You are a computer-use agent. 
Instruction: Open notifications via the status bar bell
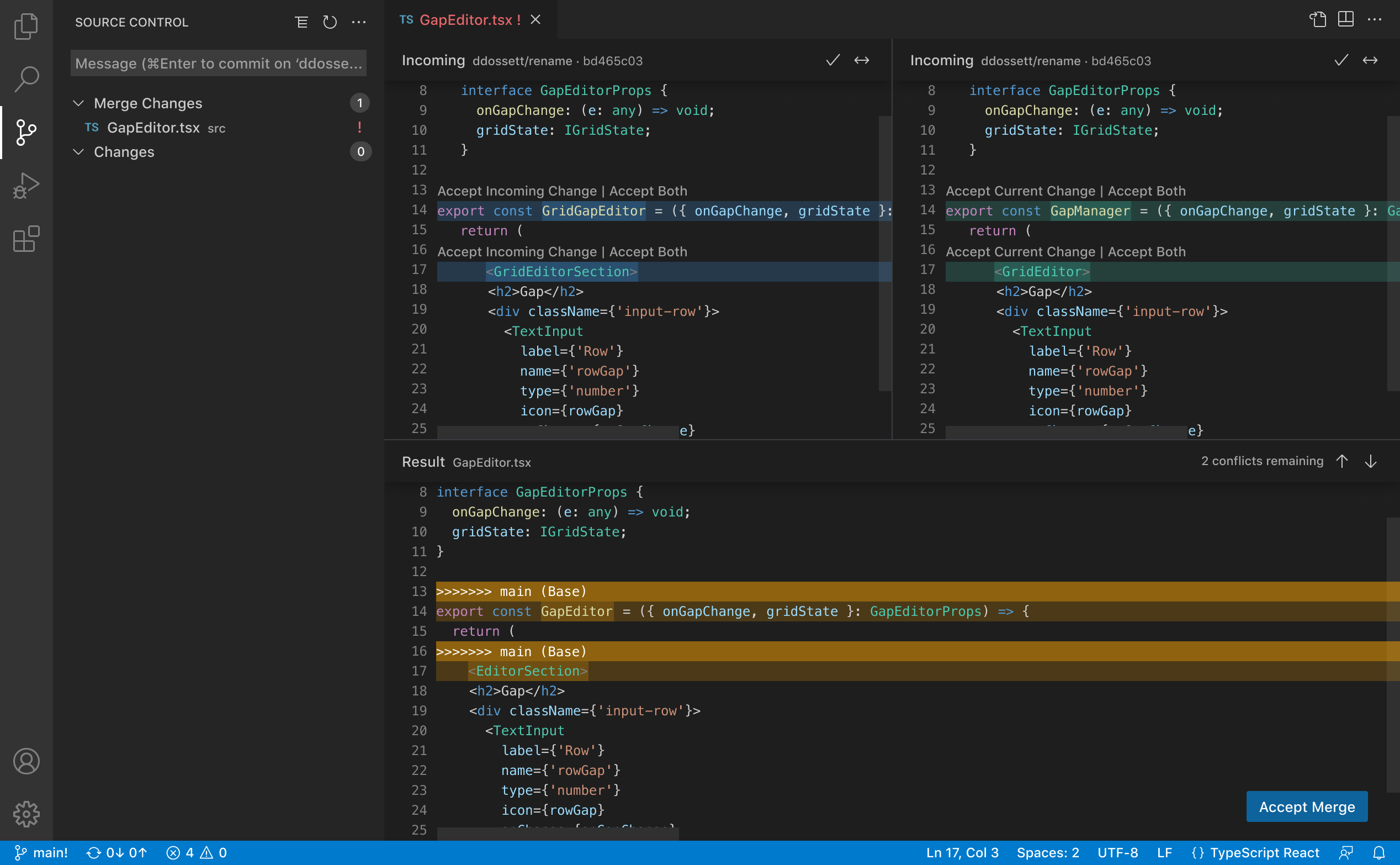point(1380,852)
